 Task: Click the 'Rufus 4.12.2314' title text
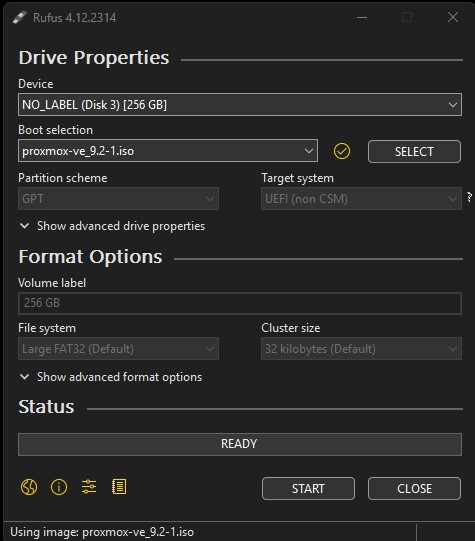[75, 18]
